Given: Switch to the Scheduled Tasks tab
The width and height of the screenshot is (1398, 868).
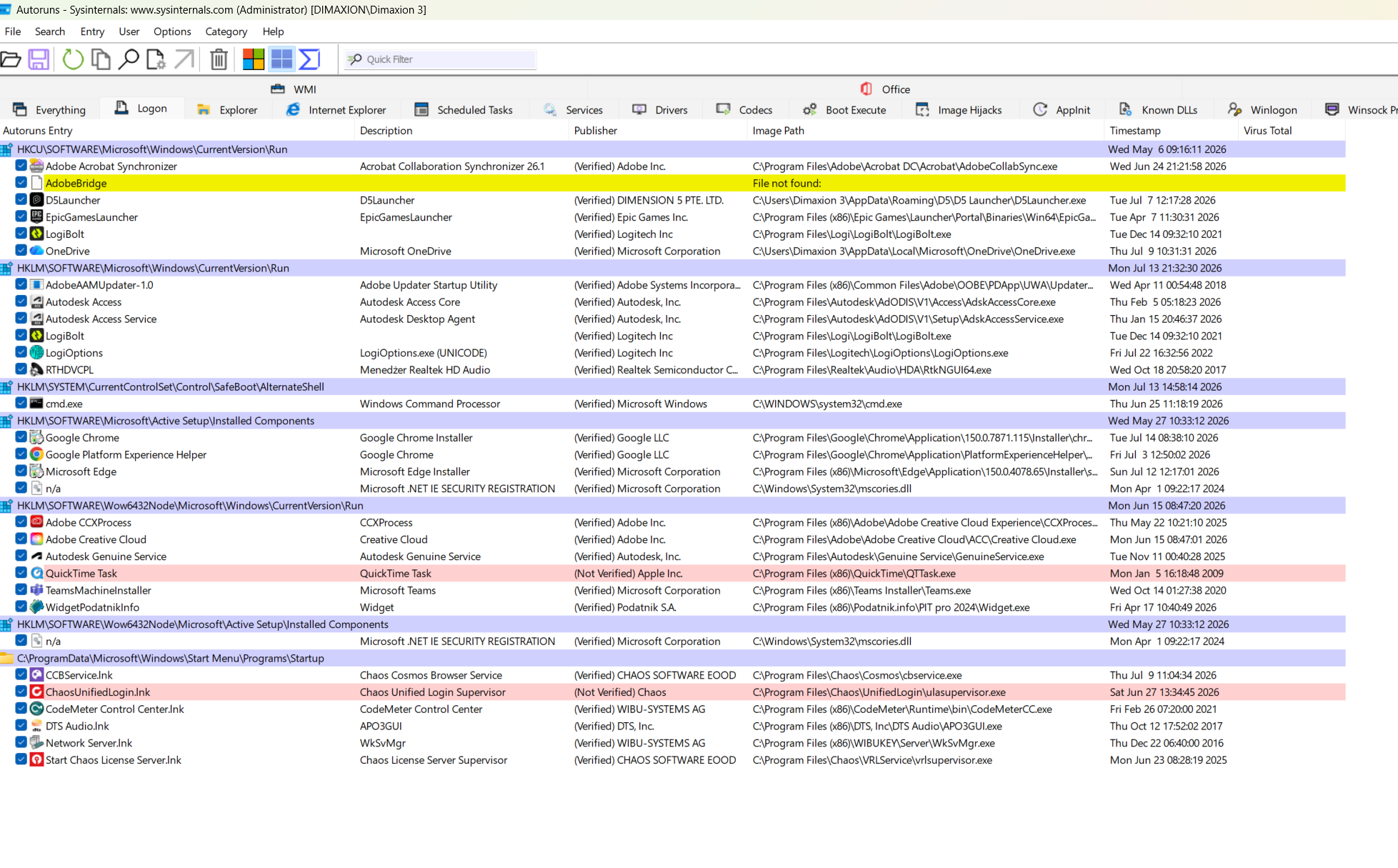Looking at the screenshot, I should (464, 109).
